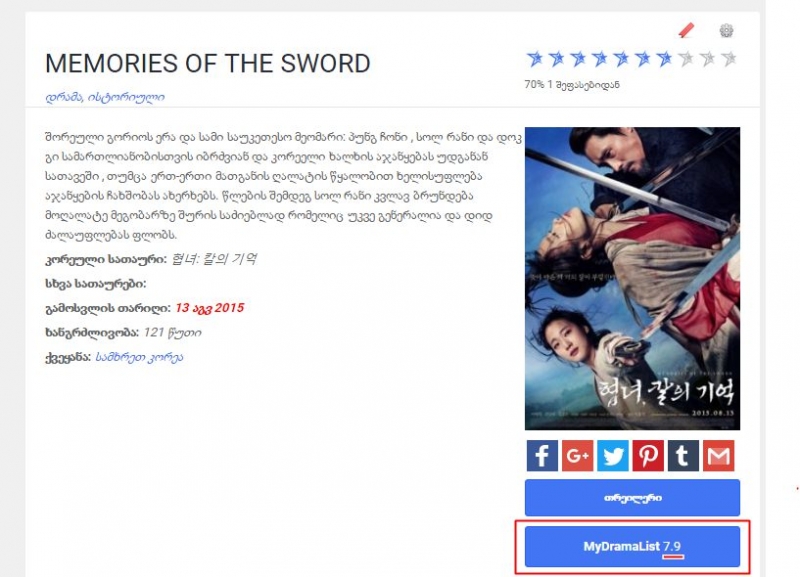Click the blue trailer button
Viewport: 800px width, 577px height.
click(x=632, y=497)
